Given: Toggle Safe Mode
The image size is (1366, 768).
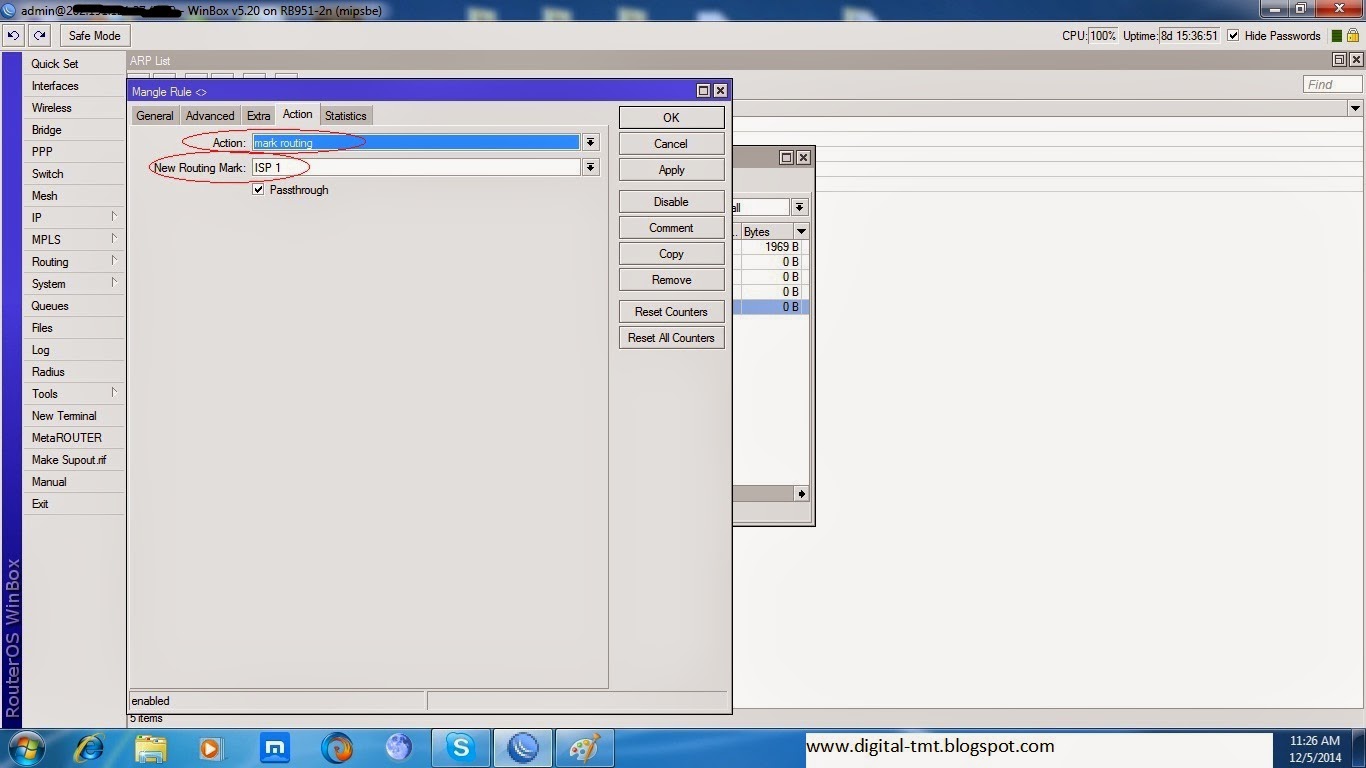Looking at the screenshot, I should (94, 35).
